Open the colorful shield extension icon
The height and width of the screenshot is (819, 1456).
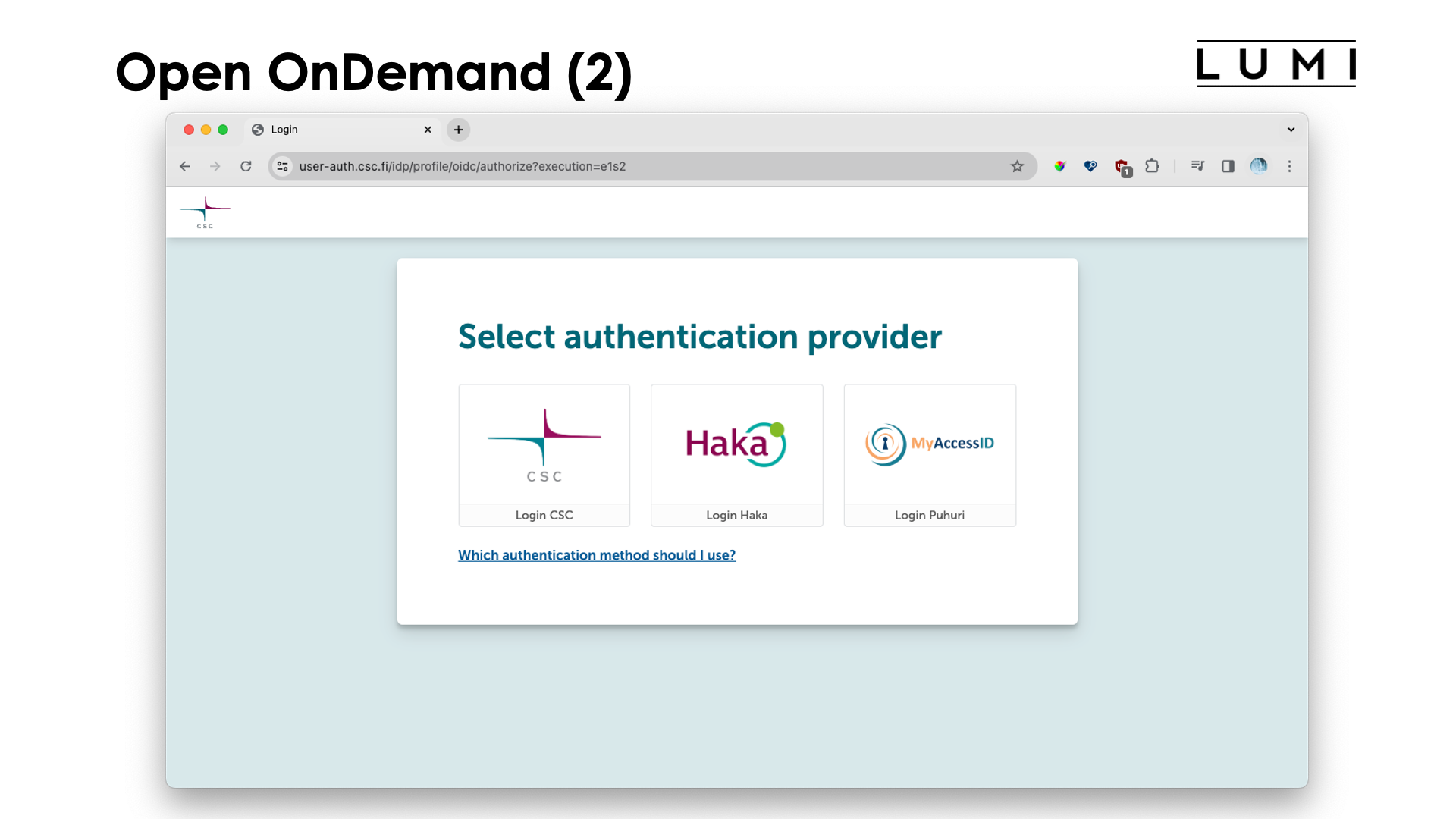click(1059, 166)
